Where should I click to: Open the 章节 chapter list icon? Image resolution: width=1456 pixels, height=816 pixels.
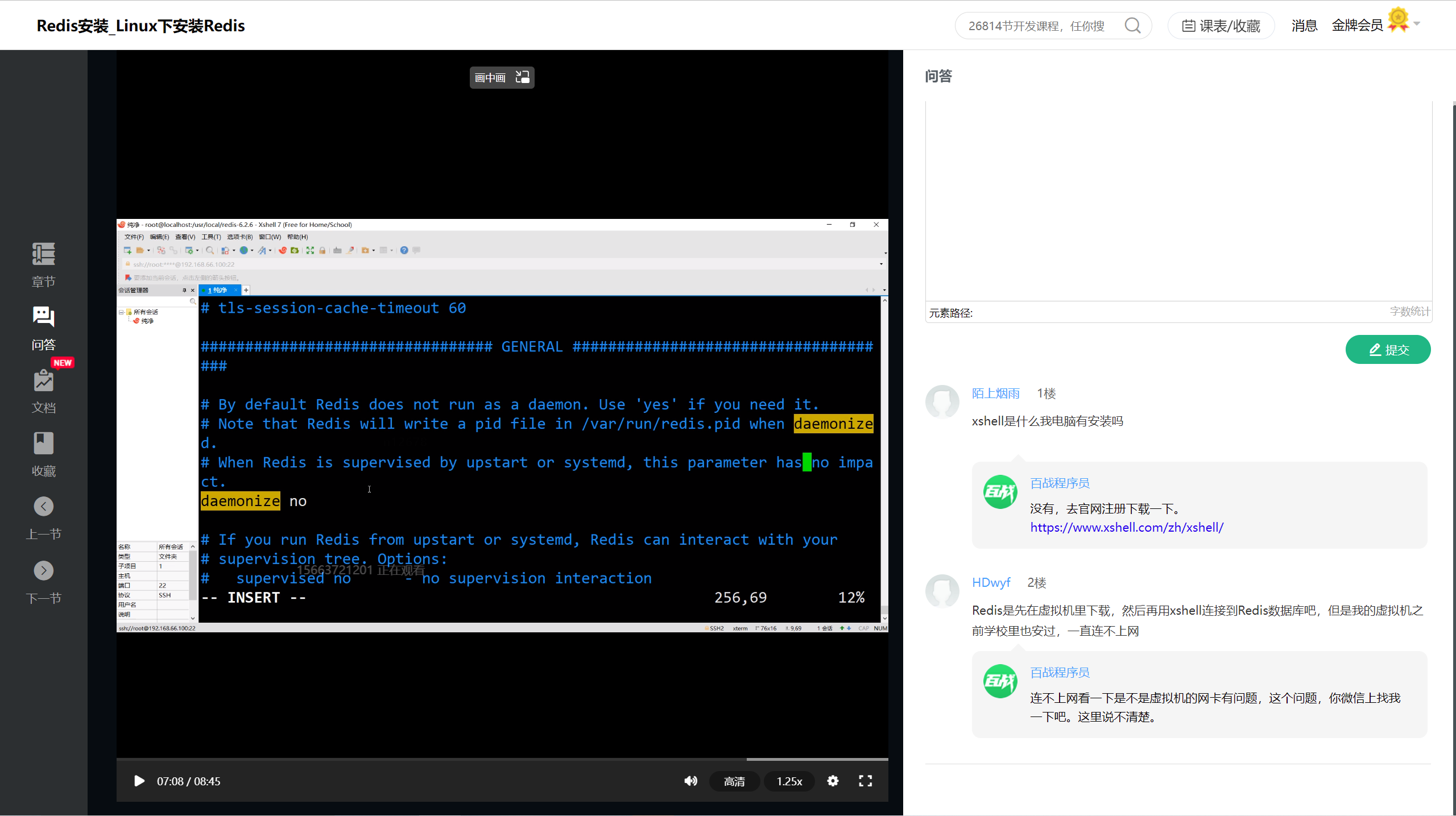43,254
